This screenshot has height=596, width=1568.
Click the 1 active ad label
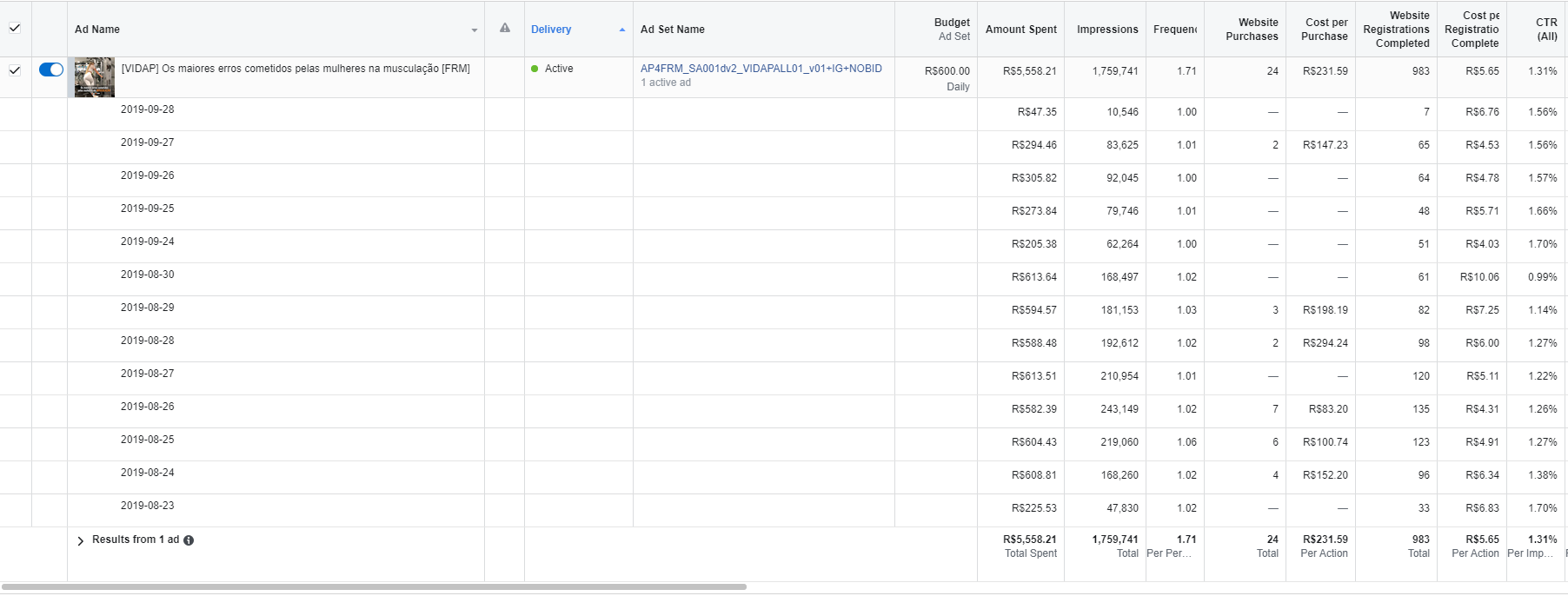[x=666, y=83]
